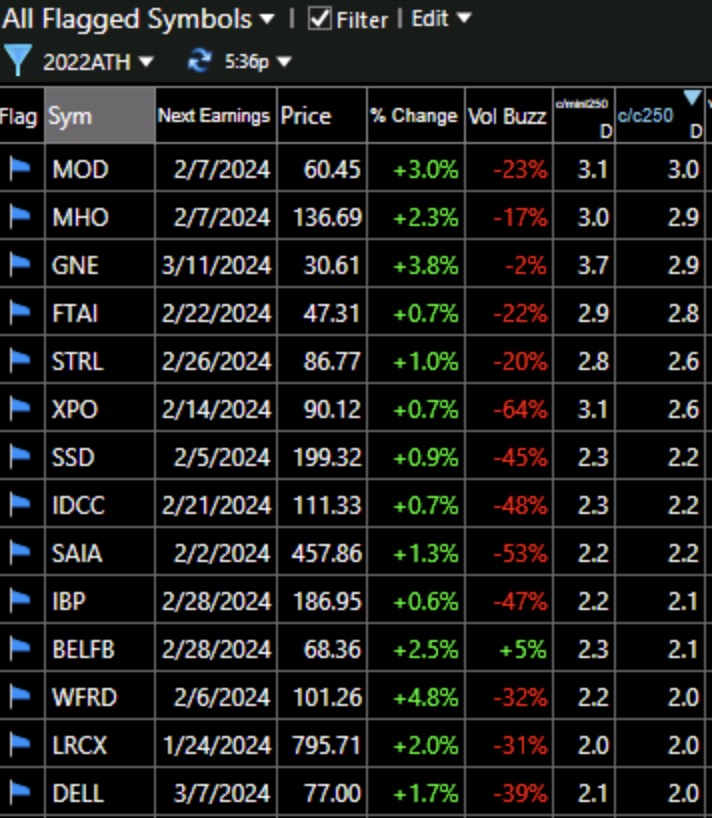The width and height of the screenshot is (712, 818).
Task: Click the 3/7/2024 earnings date
Action: tap(222, 793)
